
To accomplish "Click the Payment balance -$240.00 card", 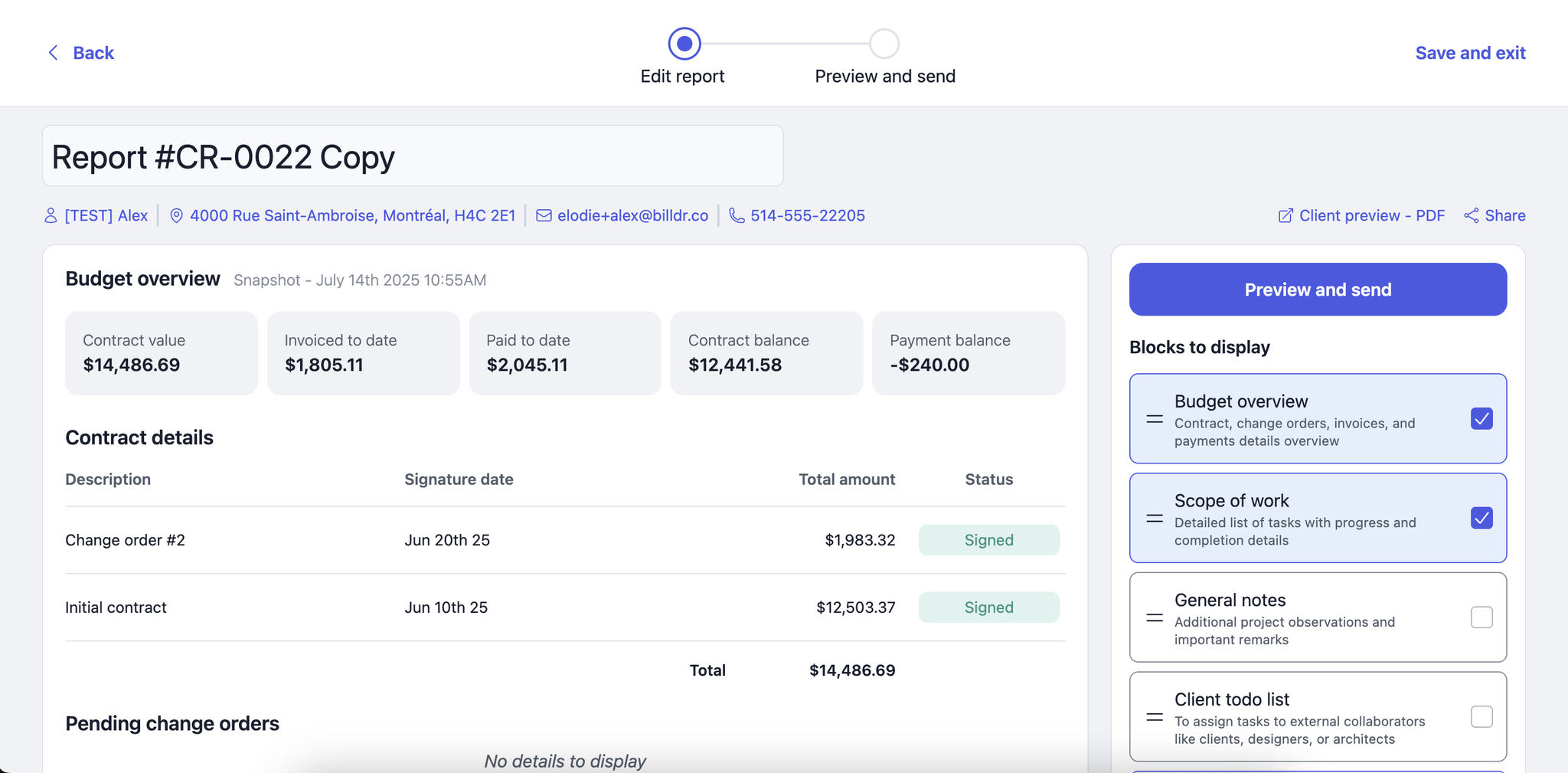I will click(969, 353).
